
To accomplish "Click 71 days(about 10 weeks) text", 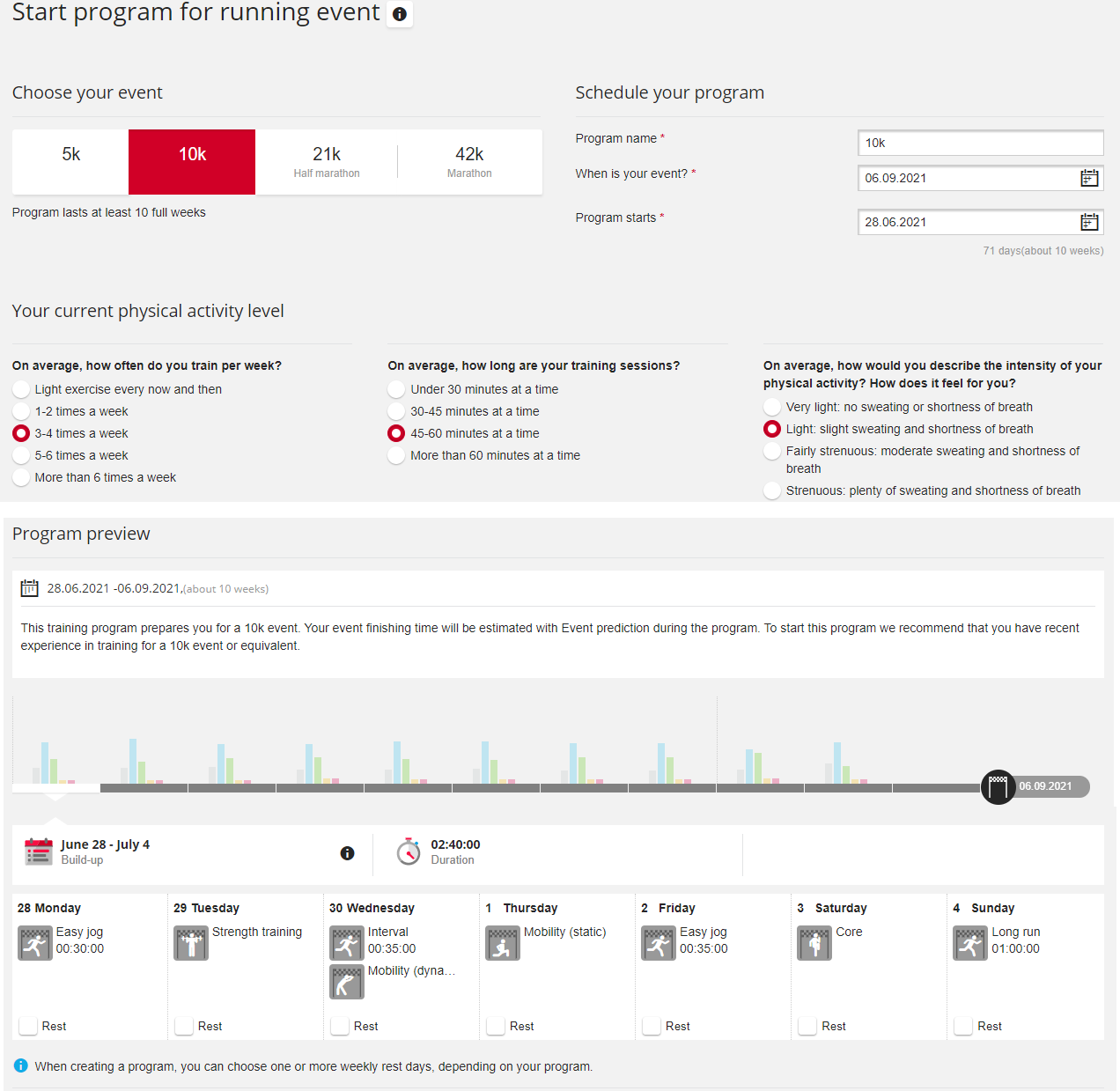I will coord(1043,251).
